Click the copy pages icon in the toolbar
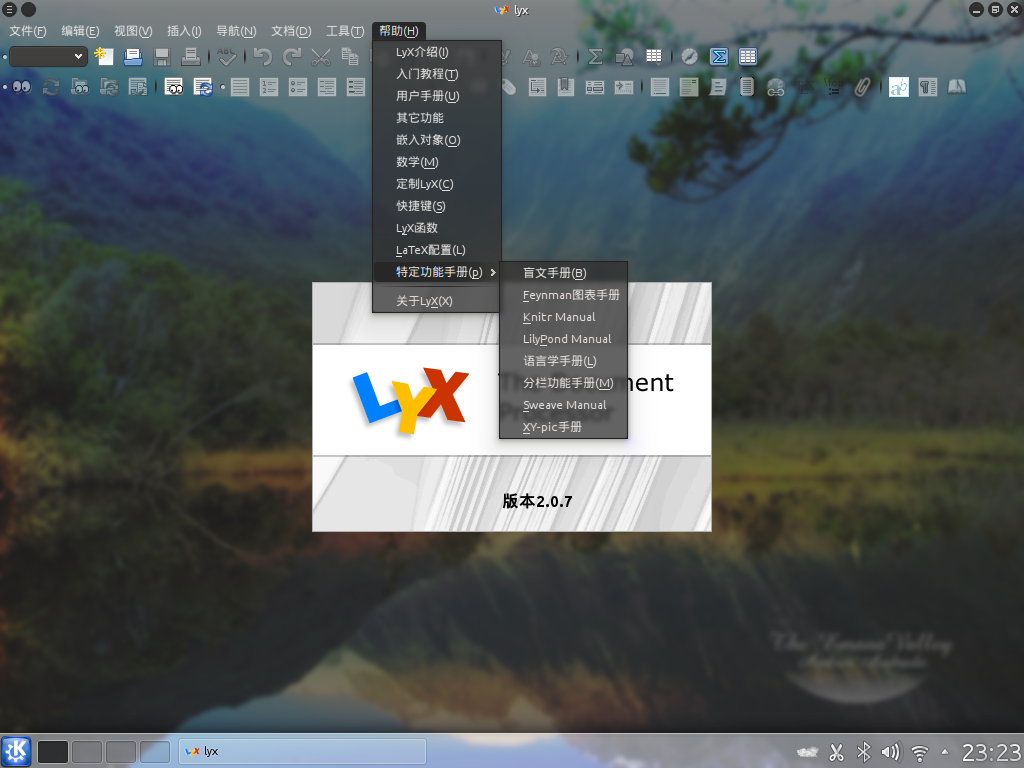The height and width of the screenshot is (768, 1024). click(x=349, y=57)
